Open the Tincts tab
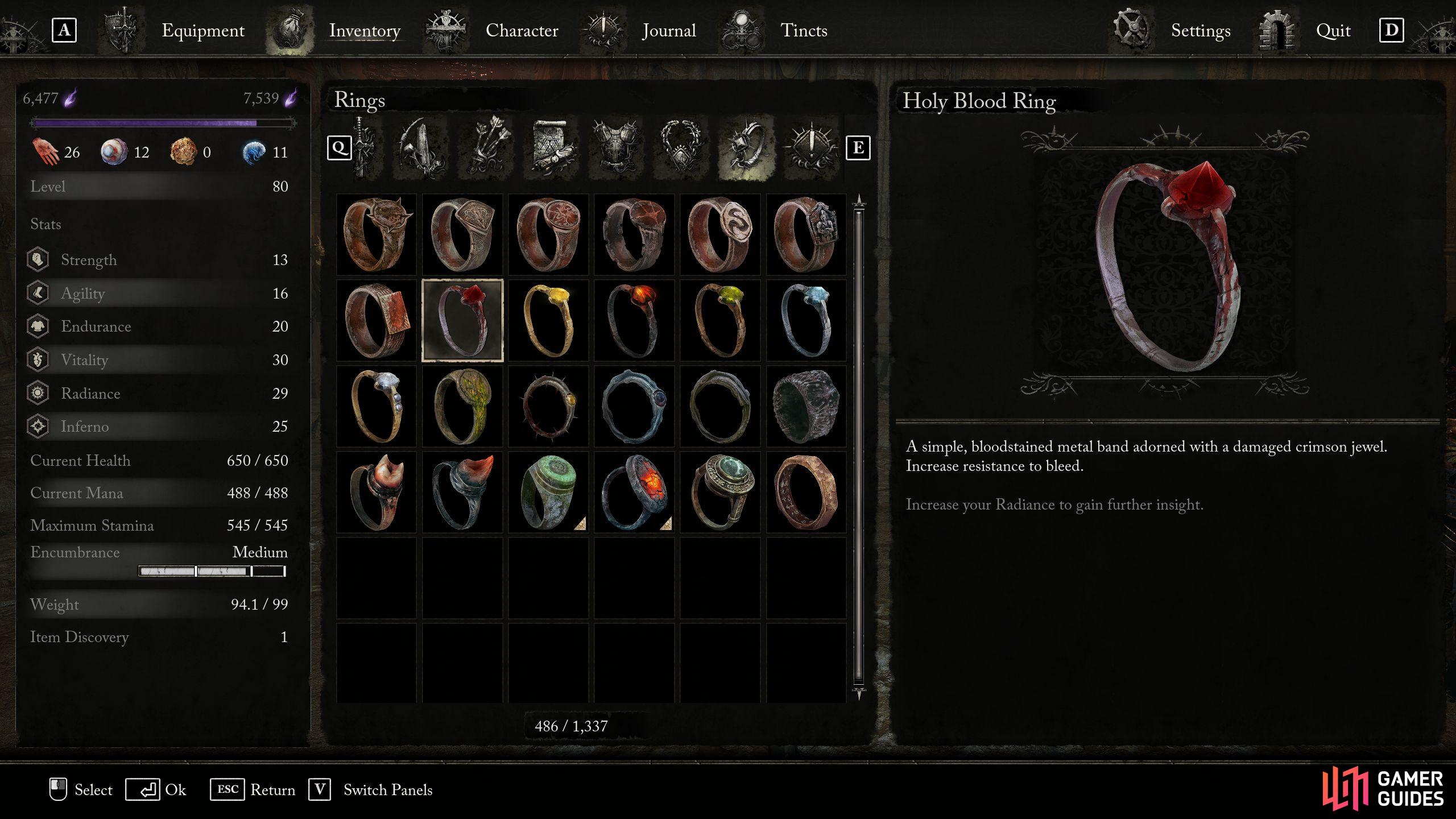 tap(804, 31)
